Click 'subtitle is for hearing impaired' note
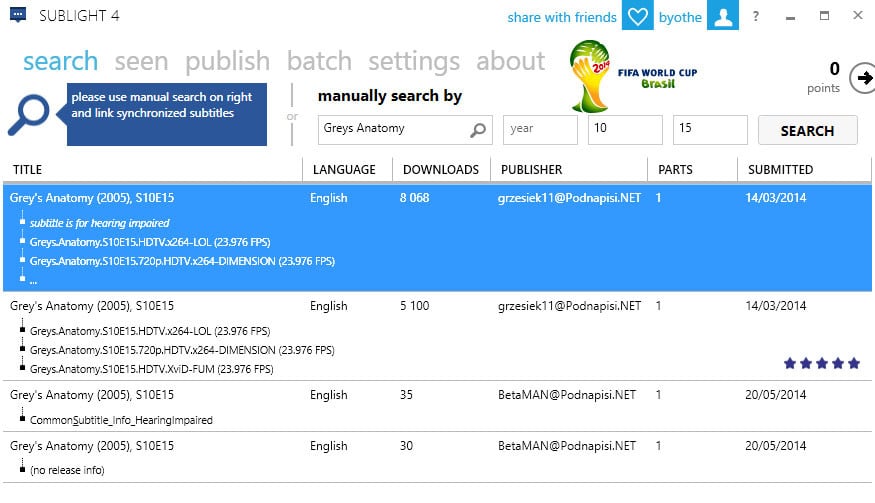This screenshot has width=875, height=503. coord(99,223)
